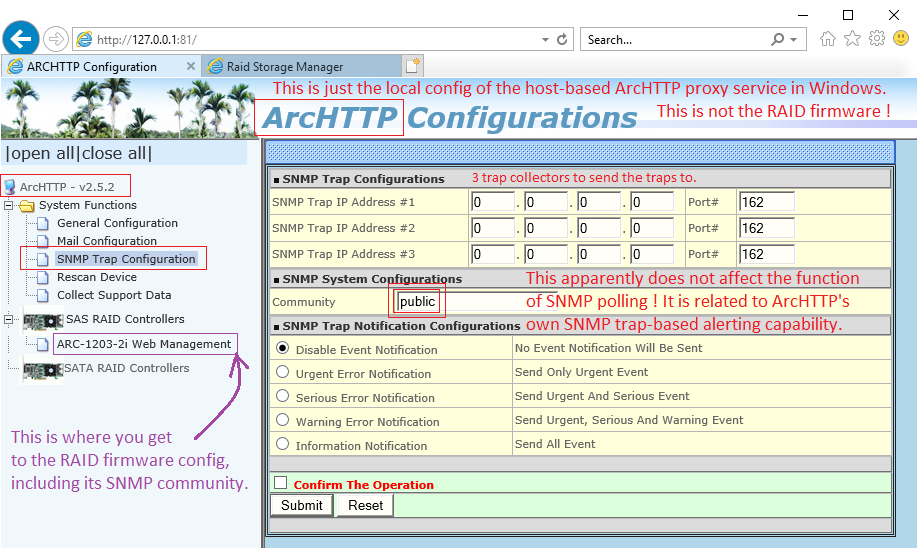Select SATA RAID Controllers tree label
The height and width of the screenshot is (549, 918).
[x=126, y=368]
